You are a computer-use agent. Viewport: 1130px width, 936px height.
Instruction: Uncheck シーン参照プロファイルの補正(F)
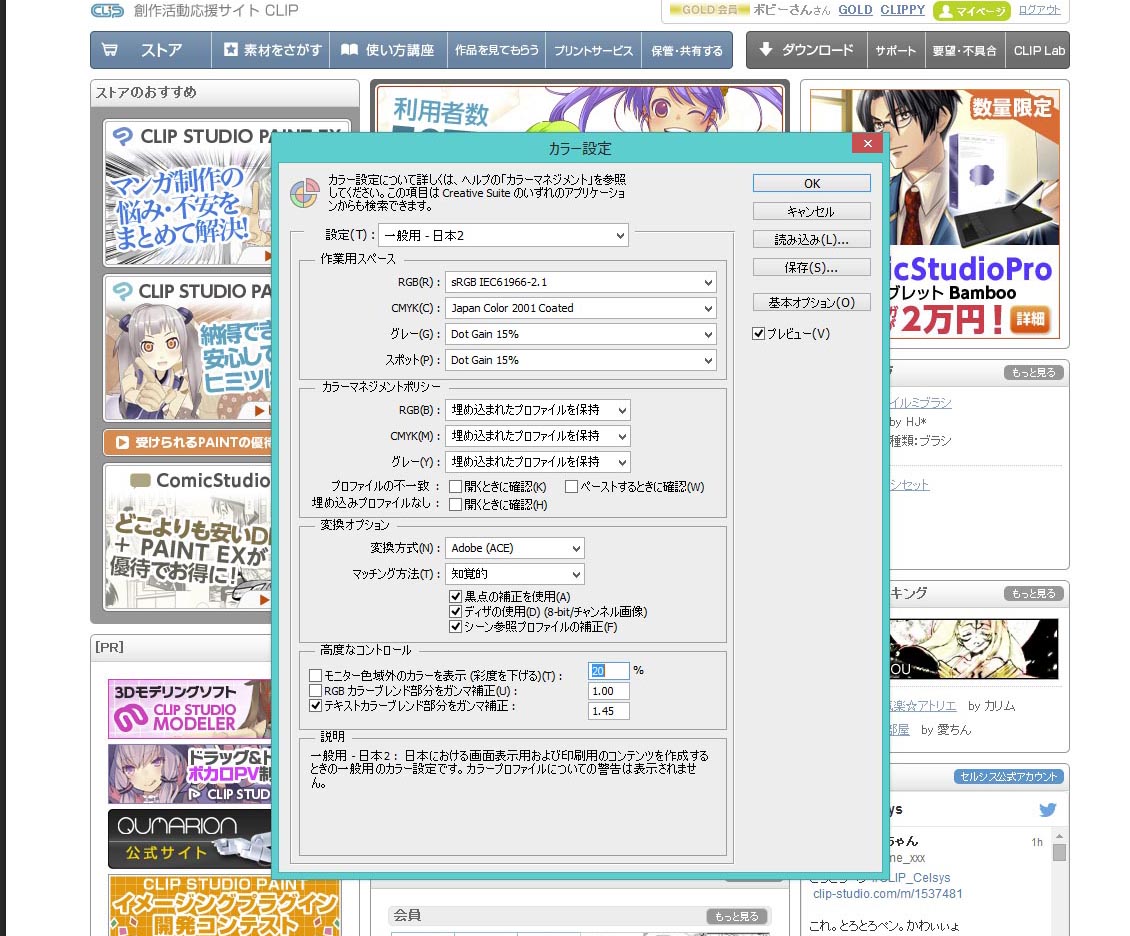click(455, 626)
